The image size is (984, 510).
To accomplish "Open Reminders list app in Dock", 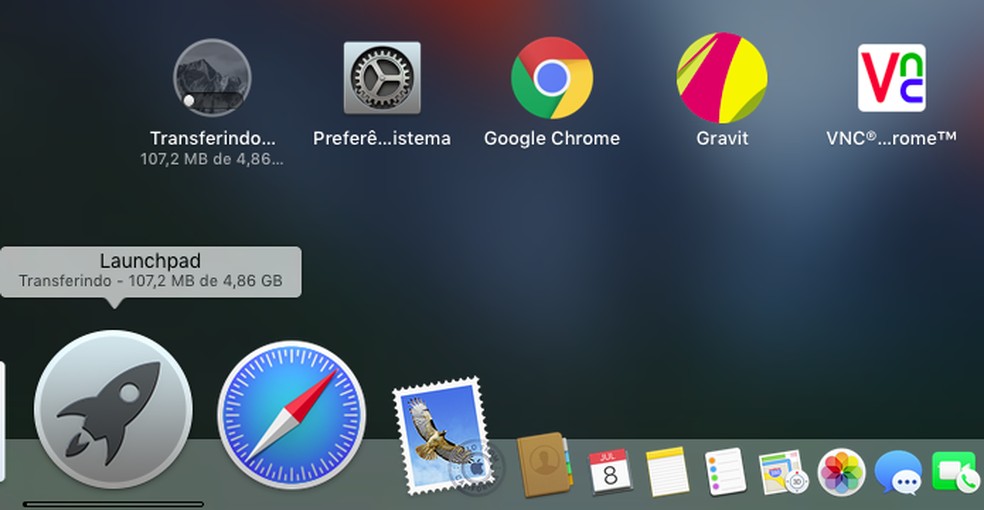I will click(725, 472).
